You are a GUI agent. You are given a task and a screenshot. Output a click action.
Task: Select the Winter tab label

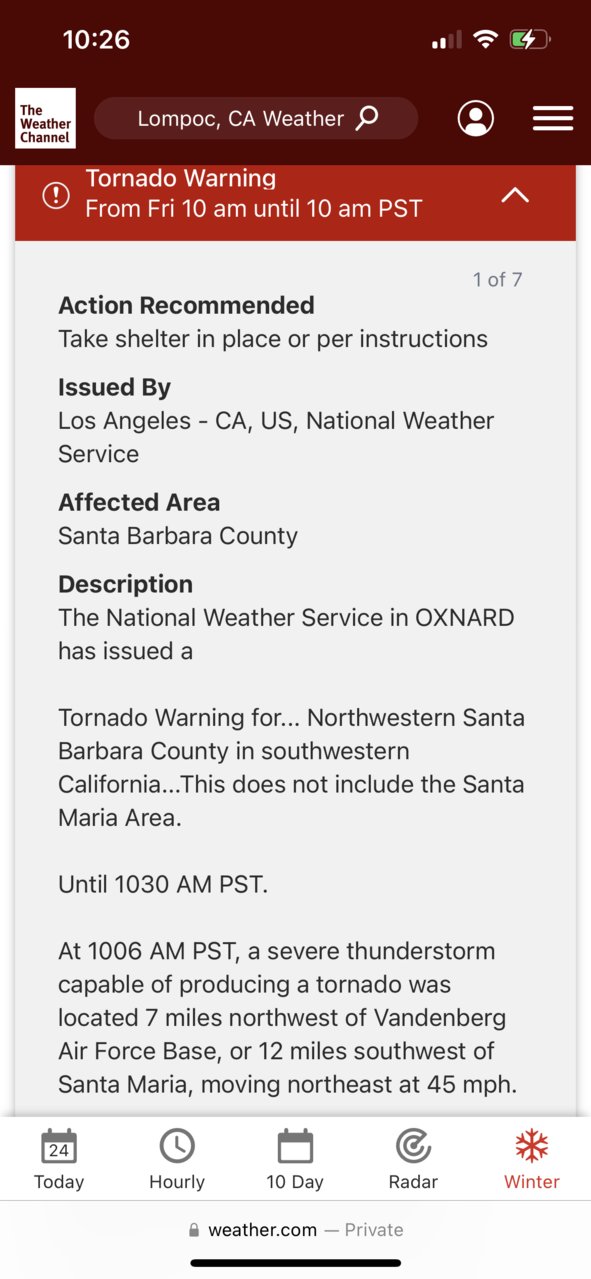532,1181
